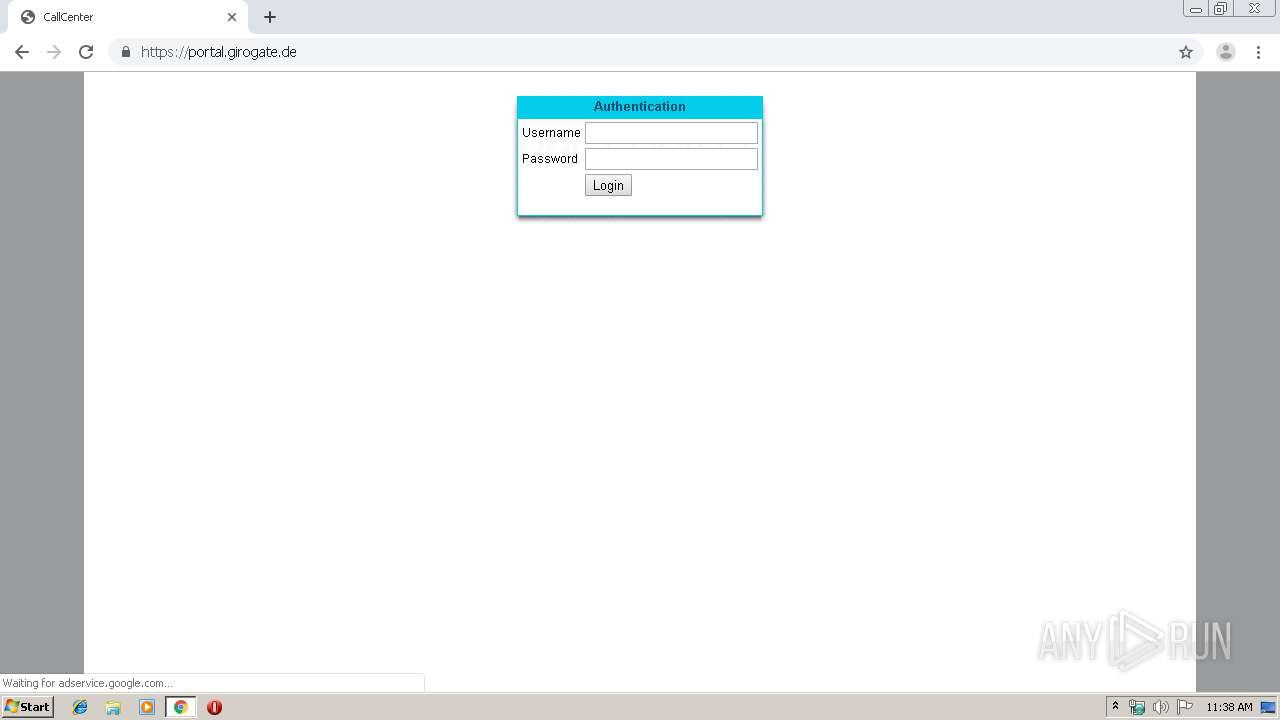View site security lock info

[x=126, y=52]
